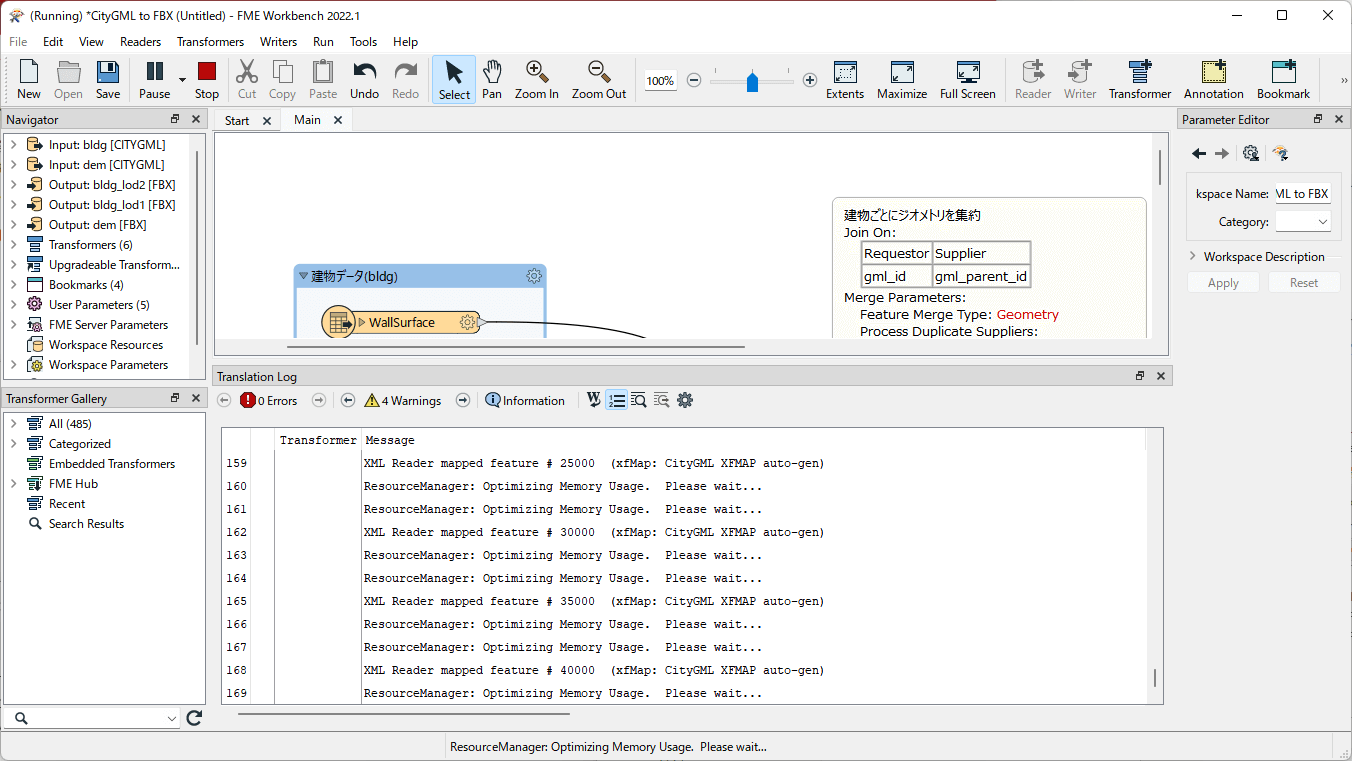This screenshot has width=1352, height=761.
Task: Open the Run menu
Action: click(323, 42)
